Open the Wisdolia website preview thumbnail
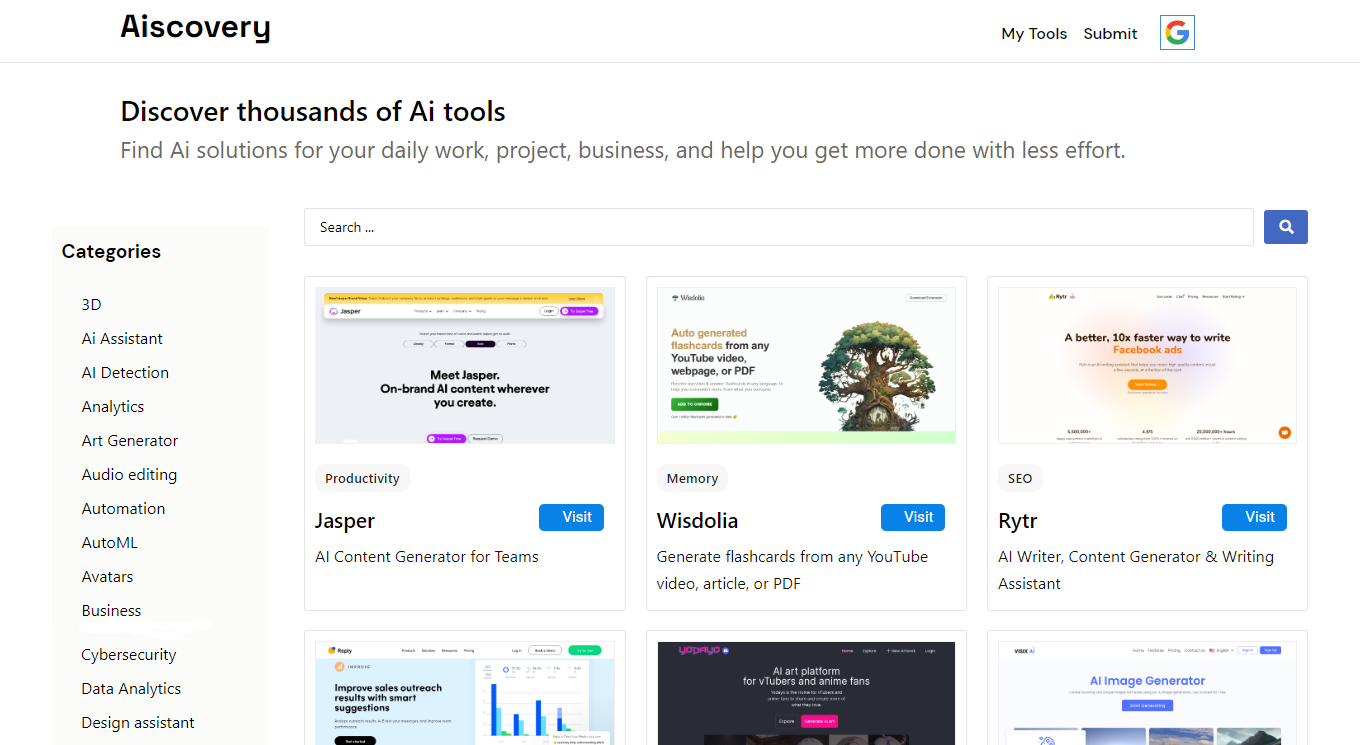1360x745 pixels. tap(806, 365)
